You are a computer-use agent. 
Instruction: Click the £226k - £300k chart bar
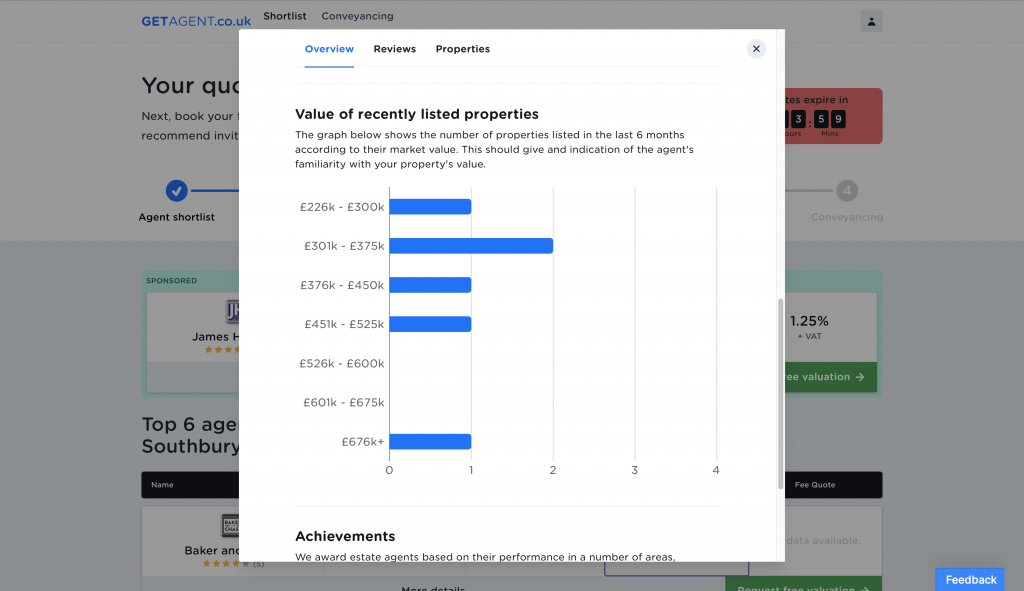[429, 207]
